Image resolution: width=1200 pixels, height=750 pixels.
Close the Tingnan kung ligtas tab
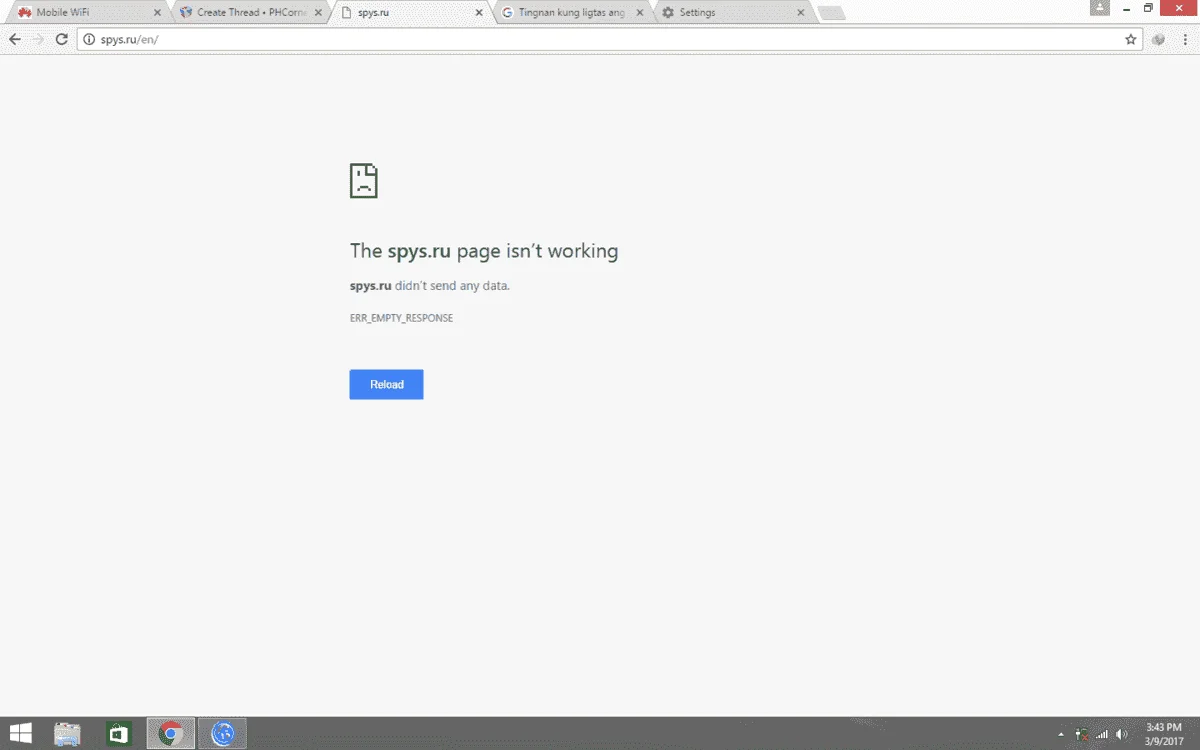[x=640, y=13]
